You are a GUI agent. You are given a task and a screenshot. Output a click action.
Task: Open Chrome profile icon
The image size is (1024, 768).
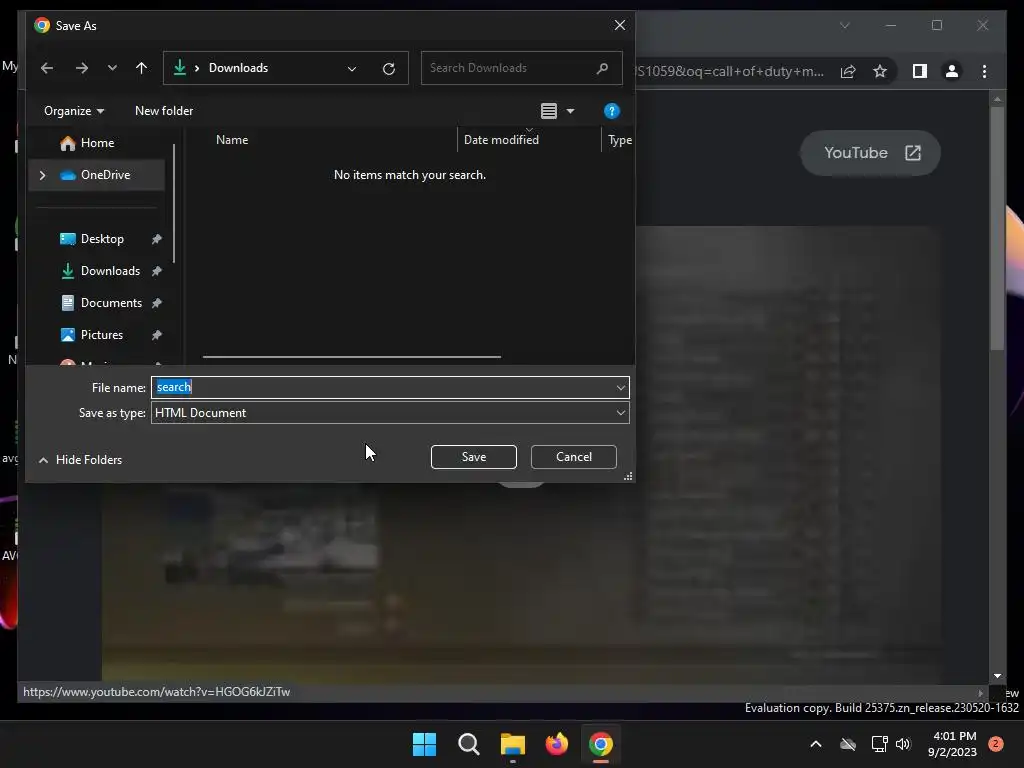[x=952, y=71]
